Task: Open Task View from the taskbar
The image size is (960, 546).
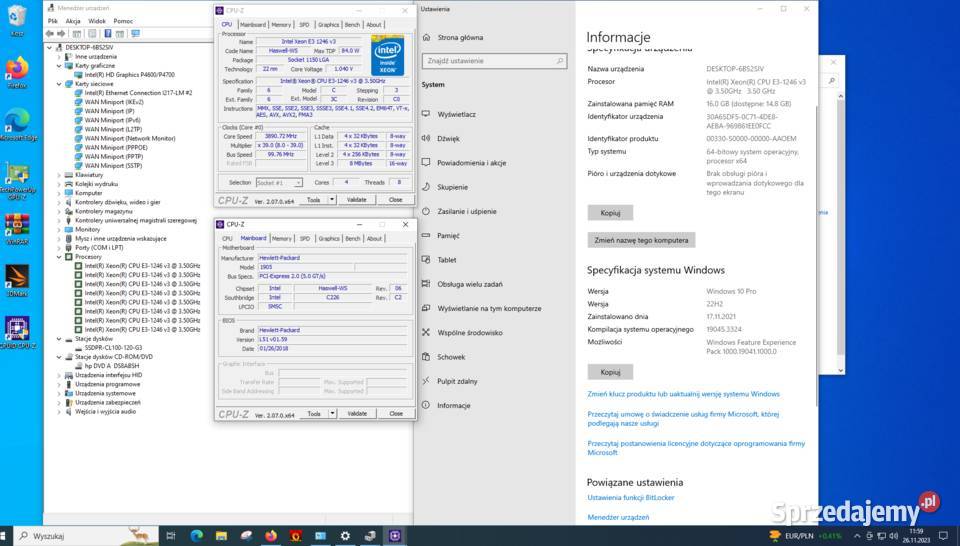Action: coord(171,536)
